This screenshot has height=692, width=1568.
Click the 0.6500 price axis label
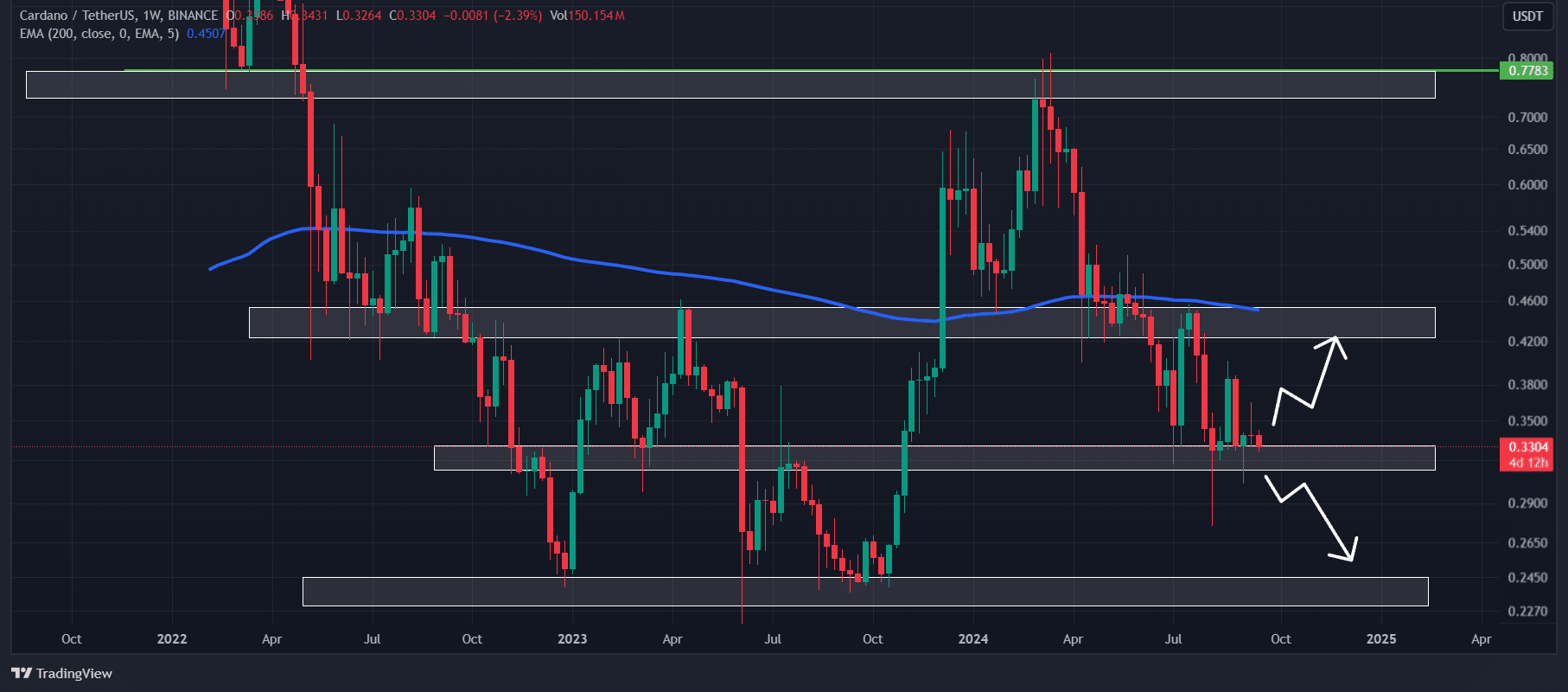[x=1527, y=149]
